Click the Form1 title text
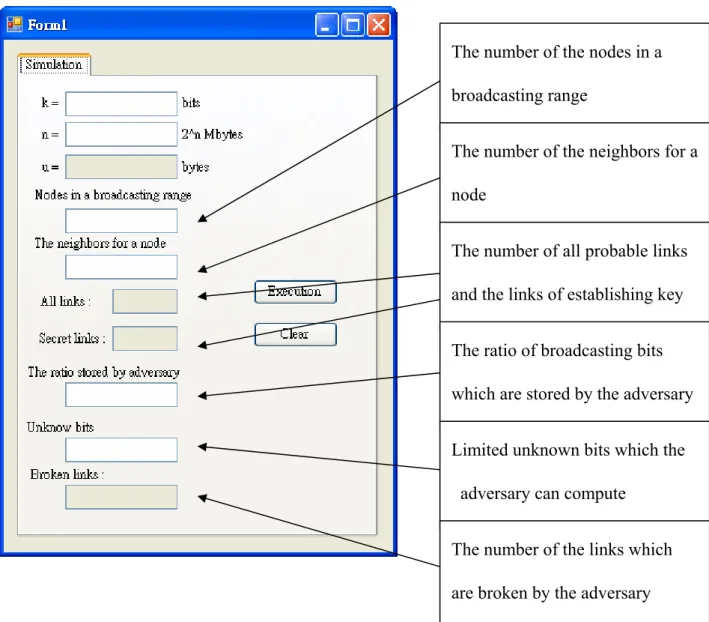This screenshot has width=709, height=622. pos(47,25)
